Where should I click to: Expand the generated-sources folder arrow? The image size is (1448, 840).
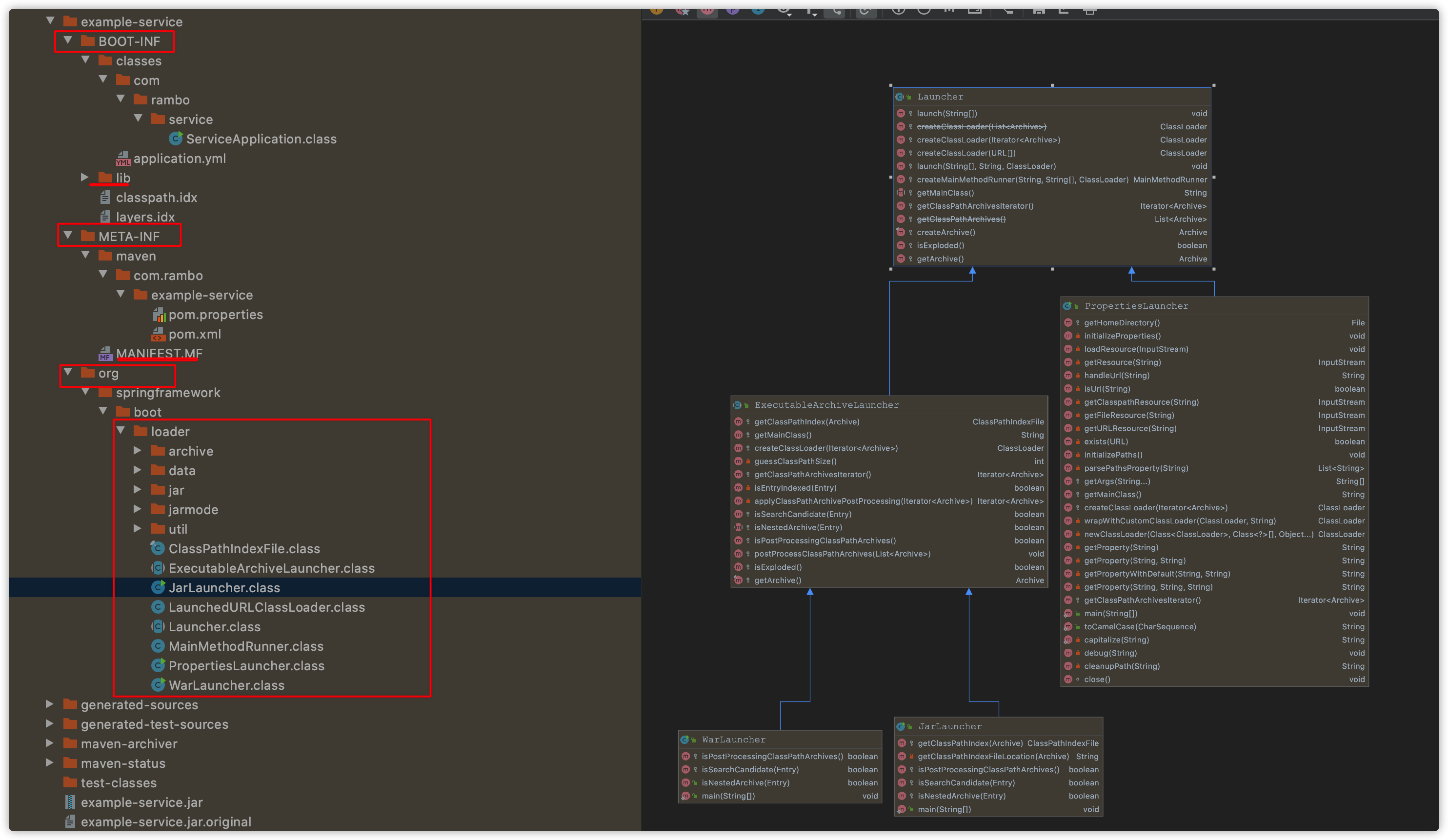click(49, 704)
